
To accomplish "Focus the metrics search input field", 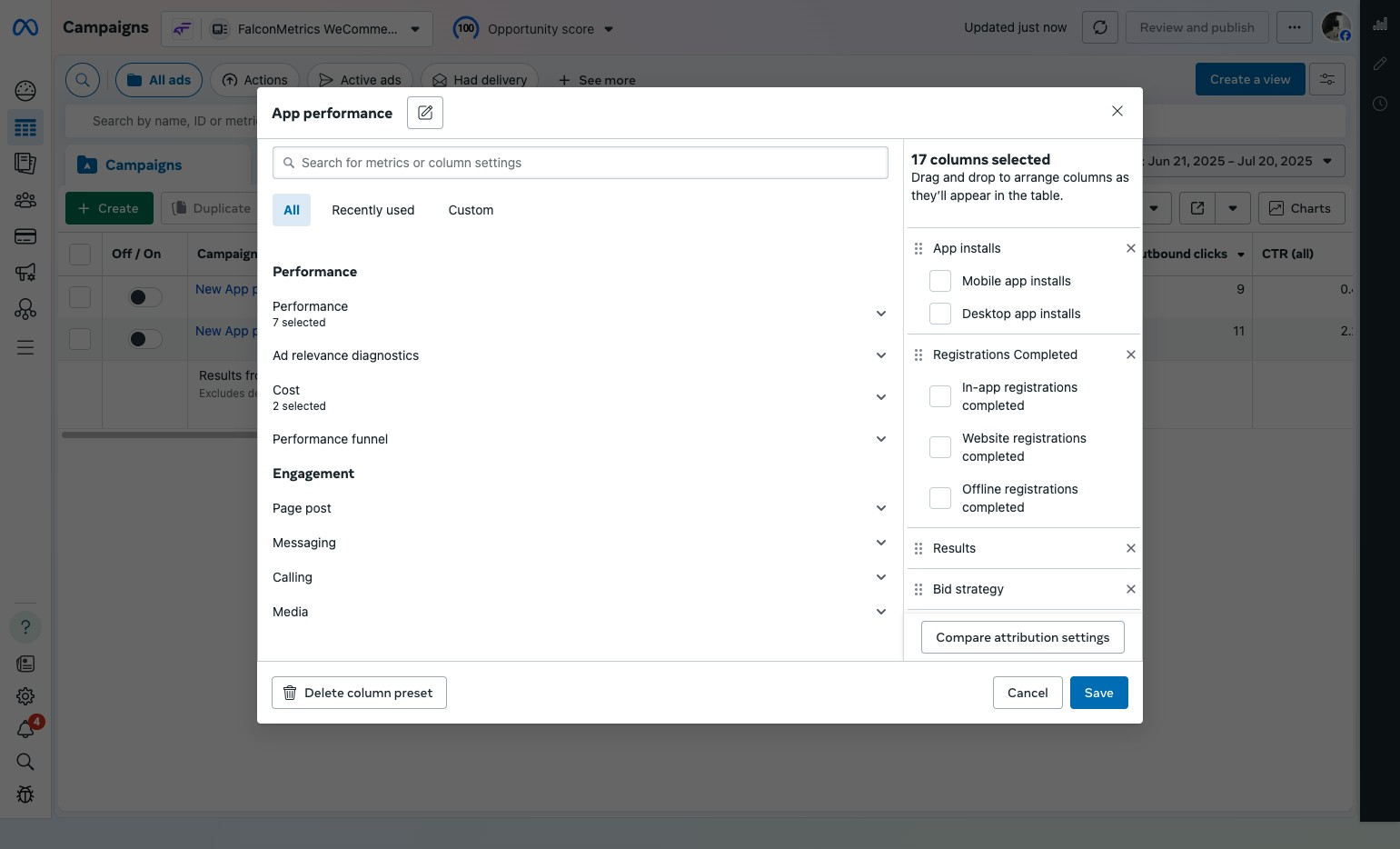I will coord(581,163).
